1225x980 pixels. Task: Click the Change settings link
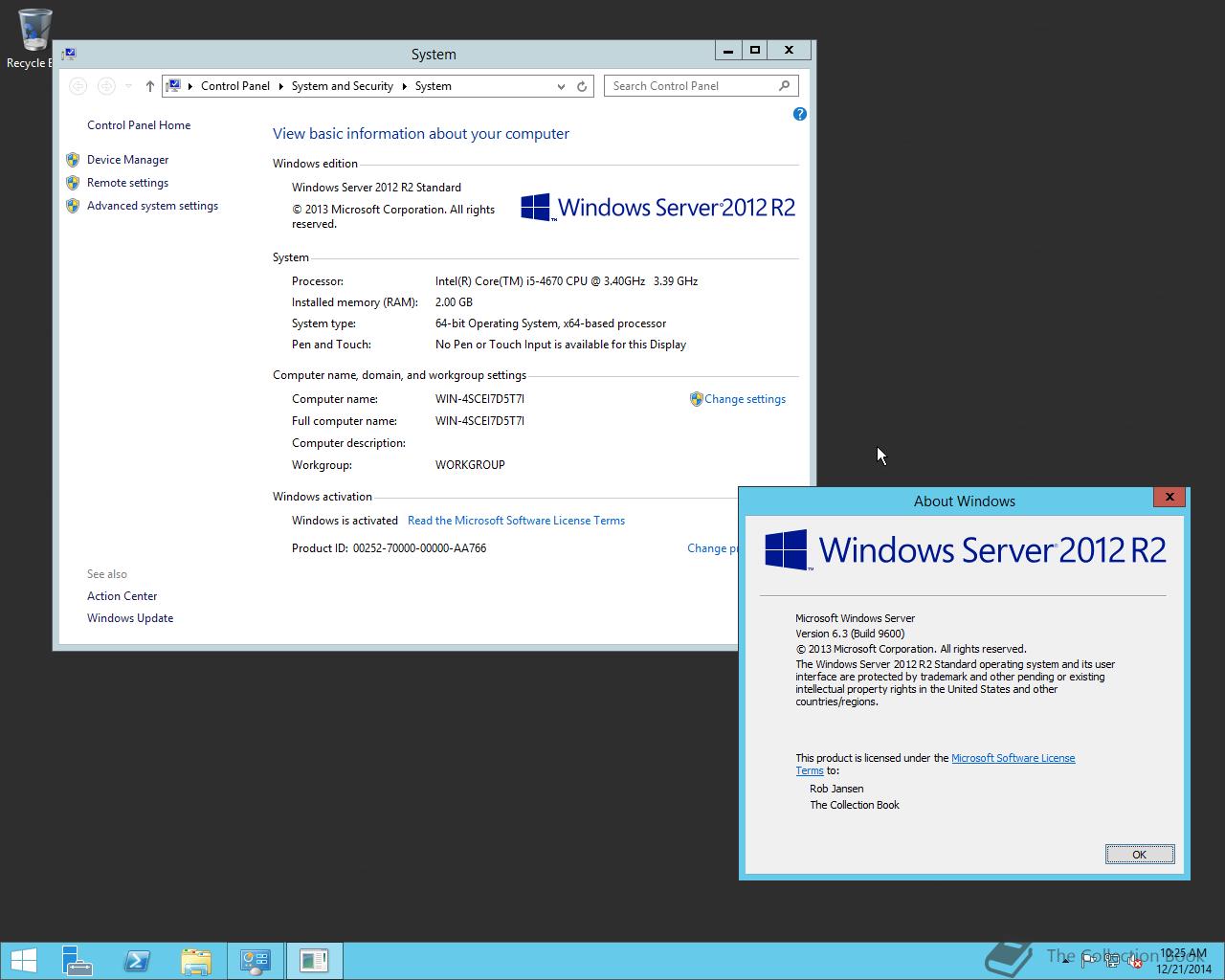pyautogui.click(x=745, y=399)
